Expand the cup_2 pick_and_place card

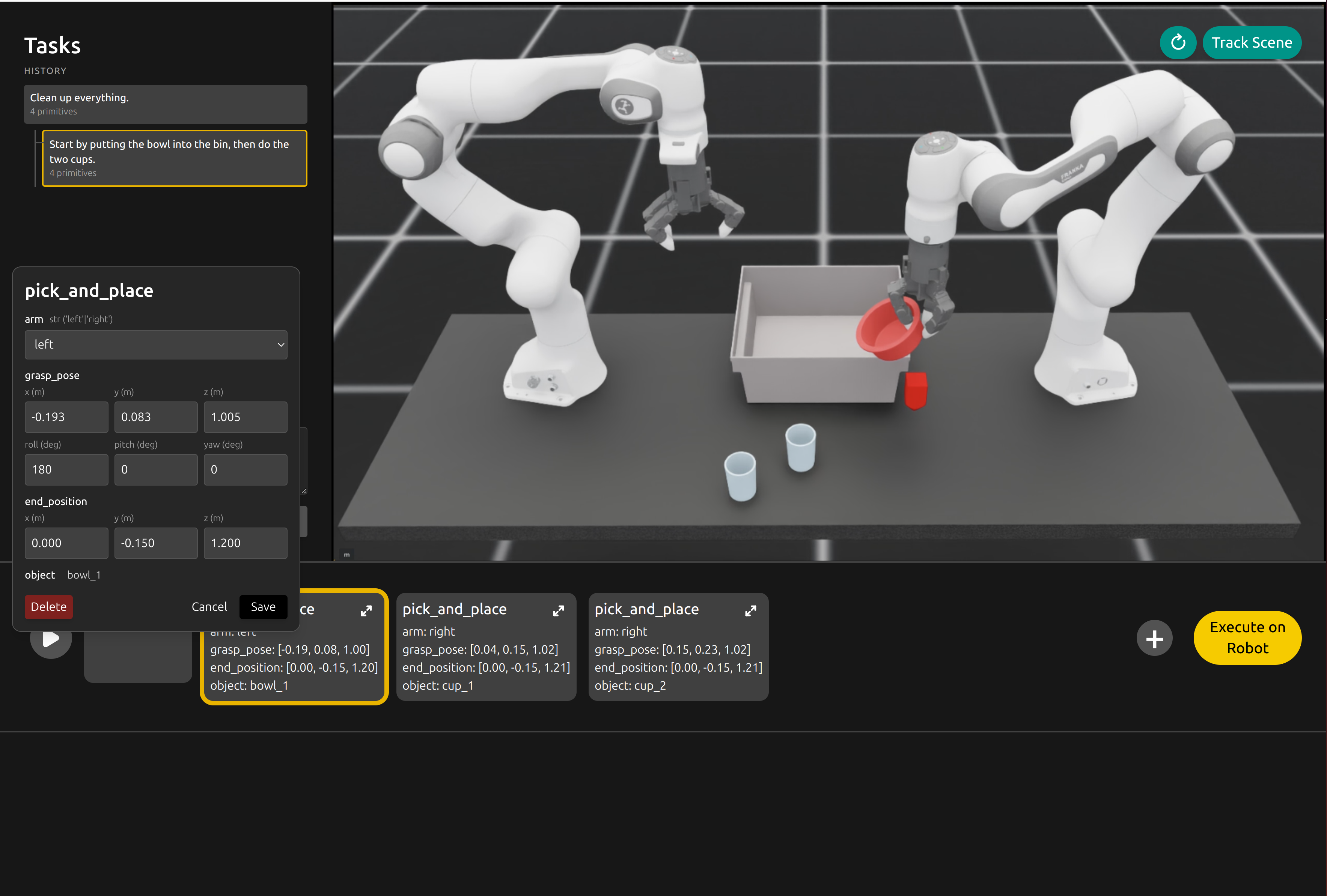point(750,610)
